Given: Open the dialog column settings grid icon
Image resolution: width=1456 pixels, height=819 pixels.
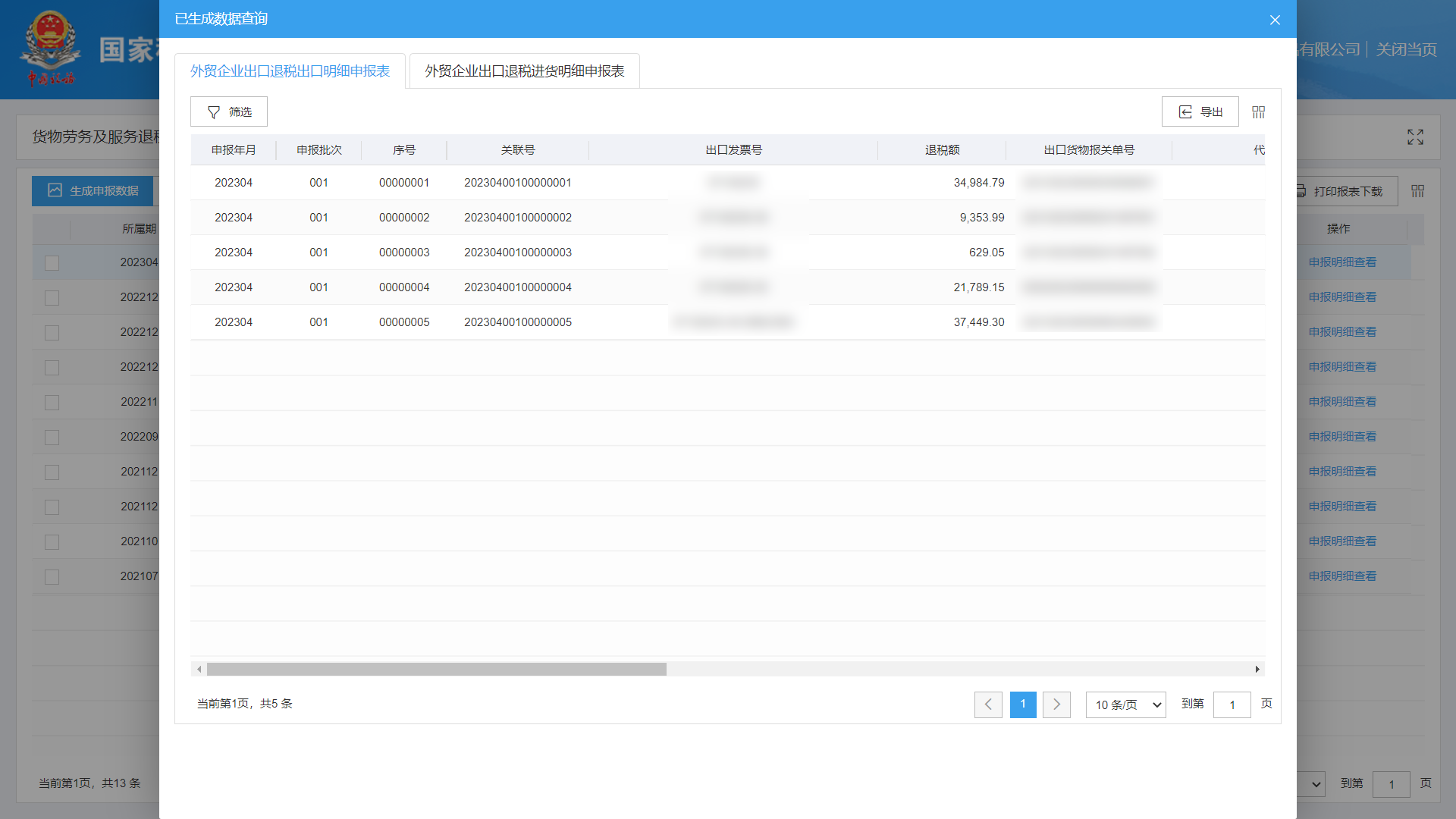Looking at the screenshot, I should (x=1258, y=112).
